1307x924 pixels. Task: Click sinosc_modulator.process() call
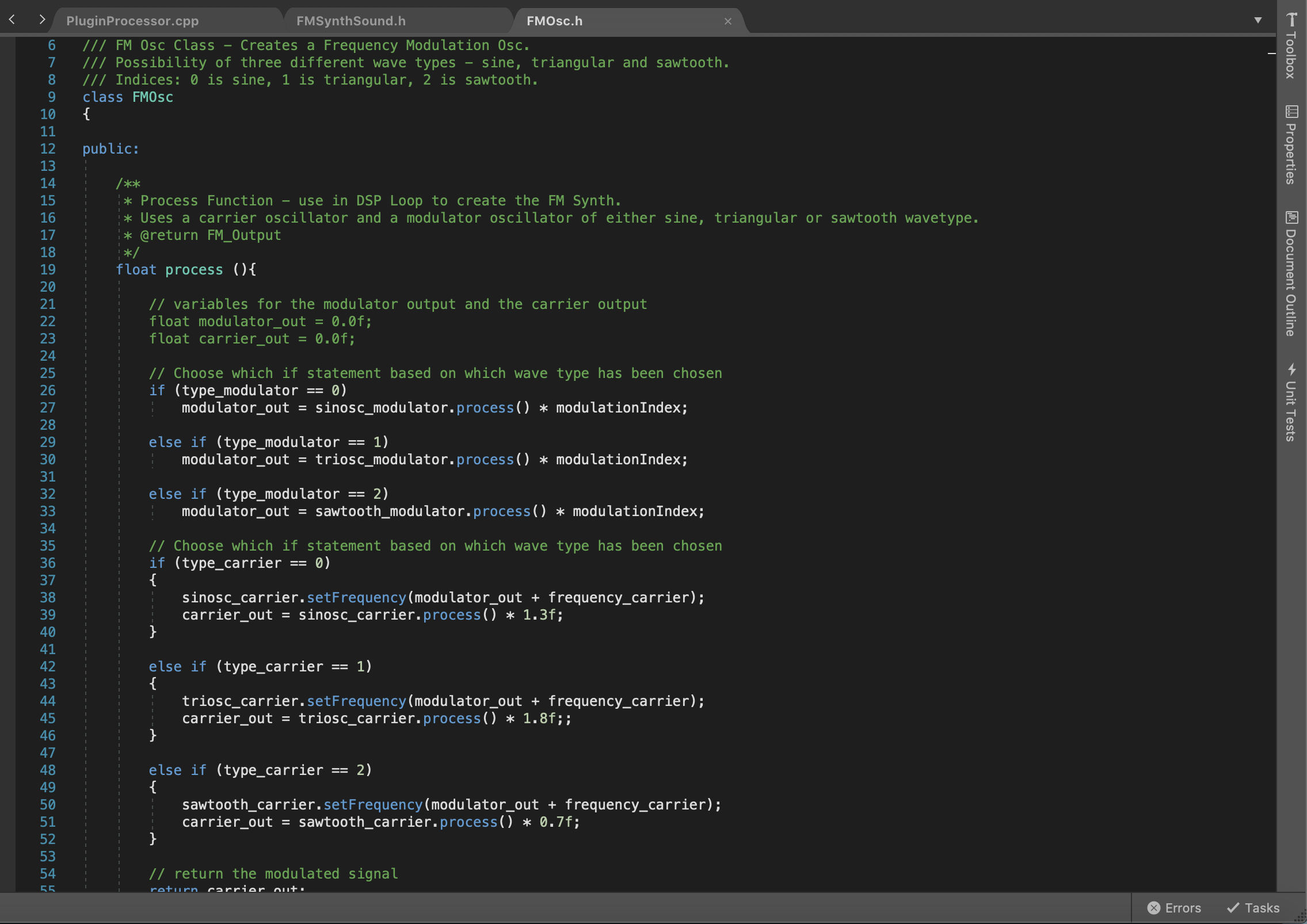click(x=422, y=407)
